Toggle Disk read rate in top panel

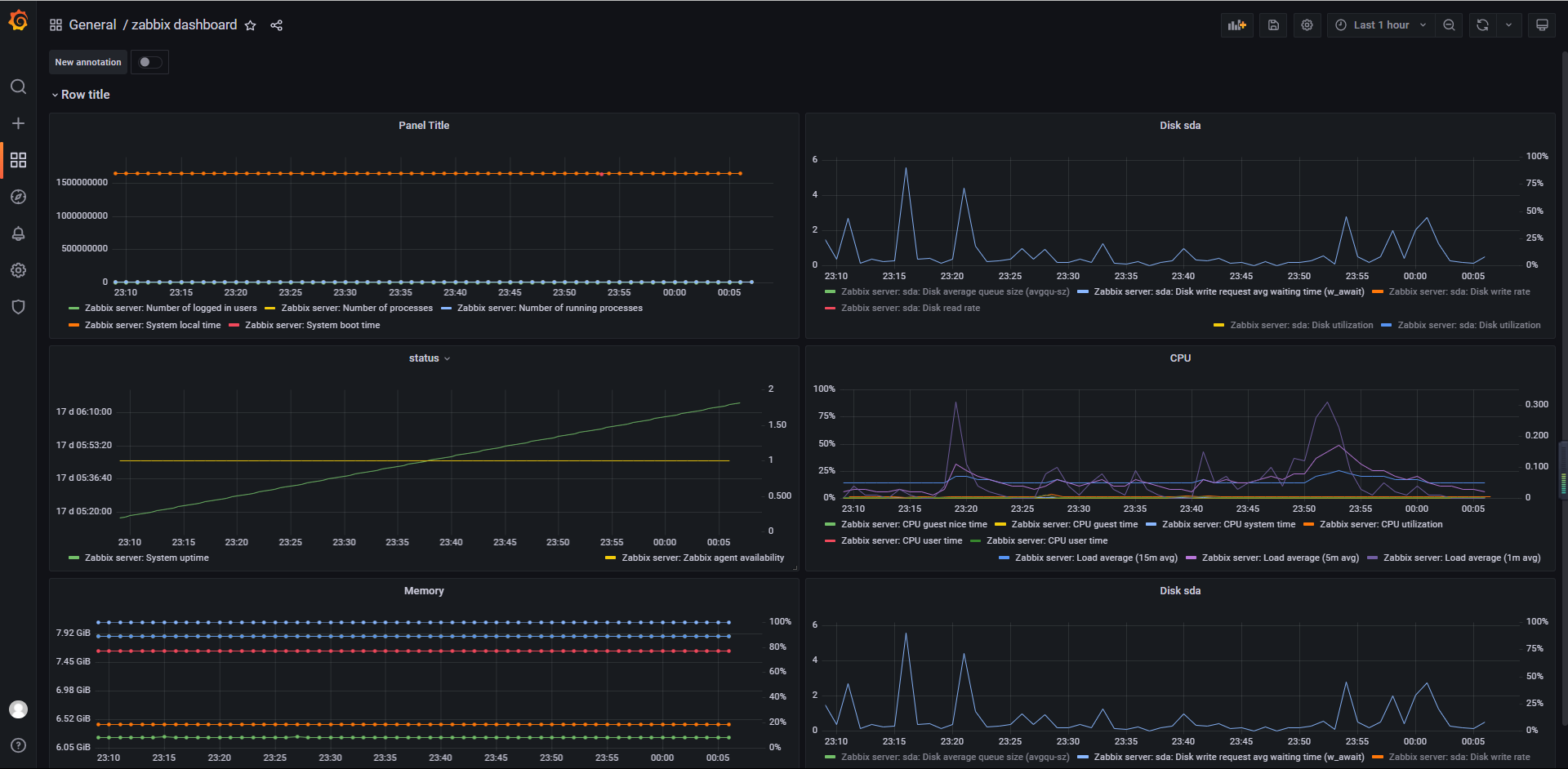click(911, 309)
